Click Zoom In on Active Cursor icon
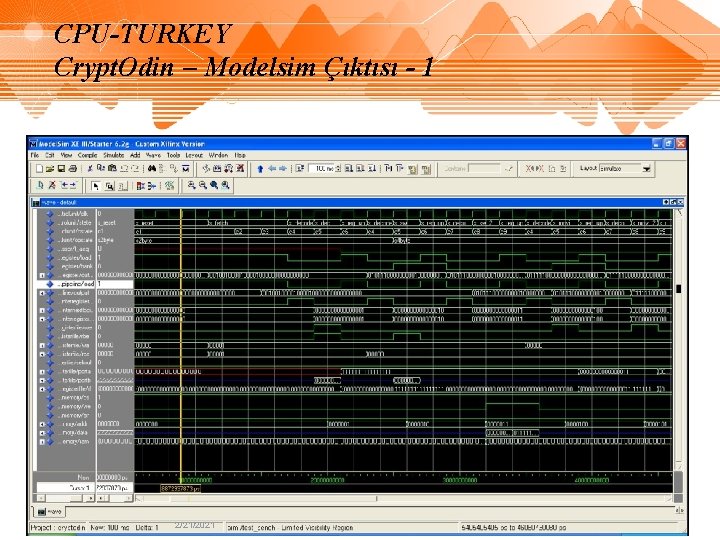This screenshot has height=540, width=720. click(x=225, y=186)
